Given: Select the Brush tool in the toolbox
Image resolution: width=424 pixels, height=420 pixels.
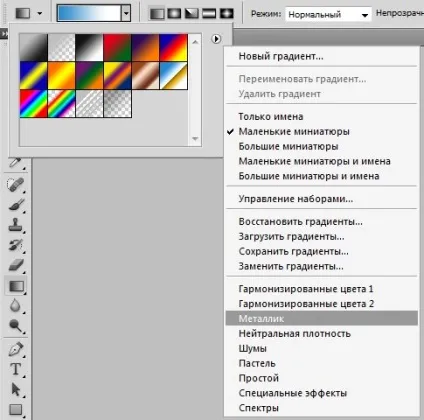Looking at the screenshot, I should [16, 204].
